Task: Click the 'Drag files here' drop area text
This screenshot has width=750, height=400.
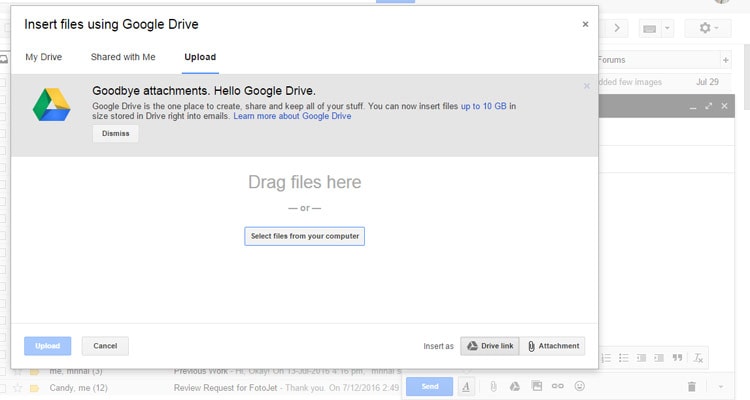Action: point(305,182)
